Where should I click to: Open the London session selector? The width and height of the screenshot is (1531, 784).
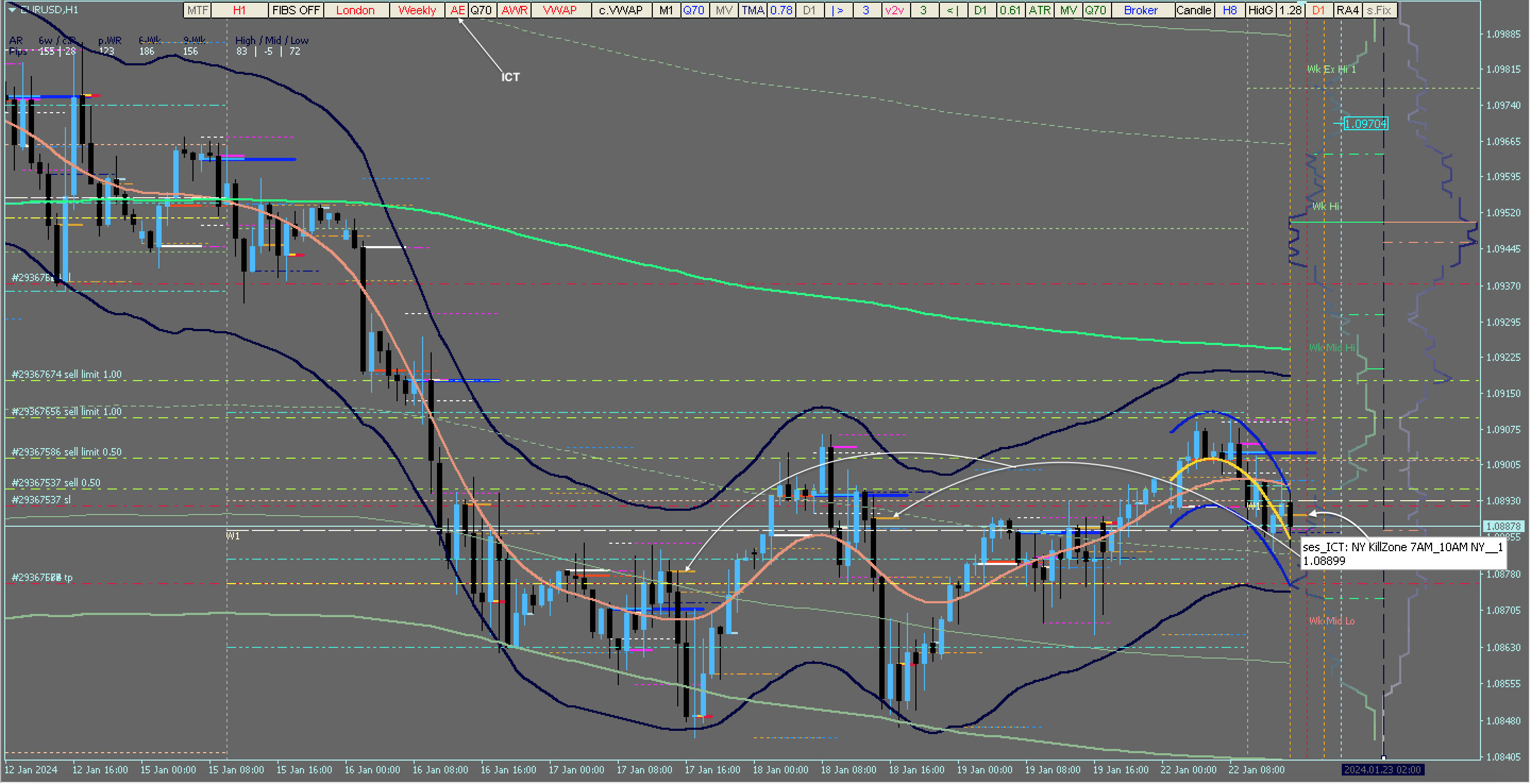356,10
